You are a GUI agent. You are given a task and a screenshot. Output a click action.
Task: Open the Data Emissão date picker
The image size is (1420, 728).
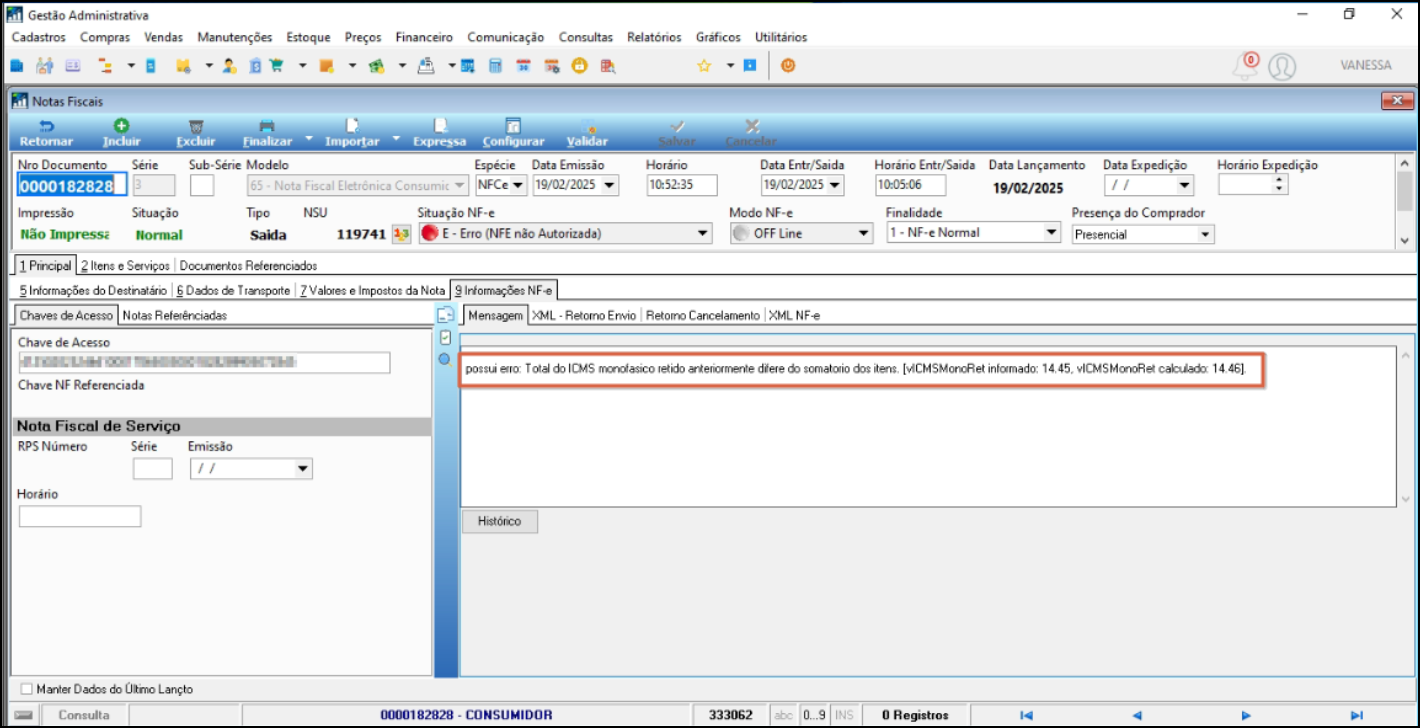(610, 185)
